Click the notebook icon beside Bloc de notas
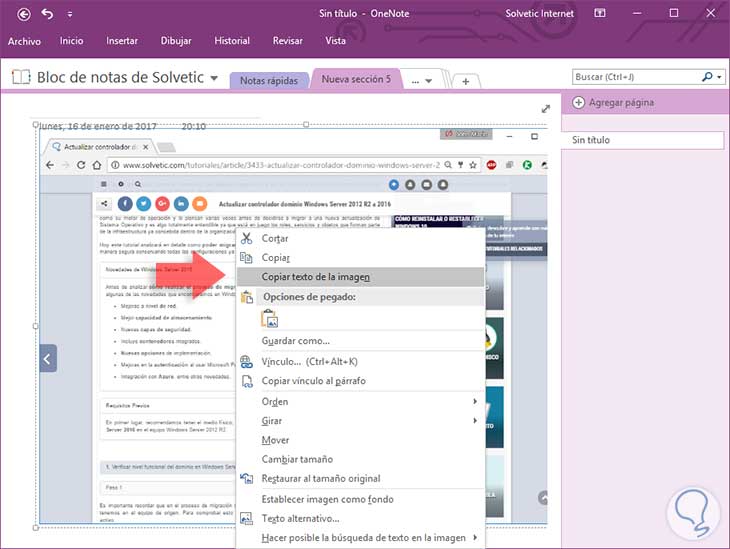Screen dimensions: 730x549 (21, 77)
